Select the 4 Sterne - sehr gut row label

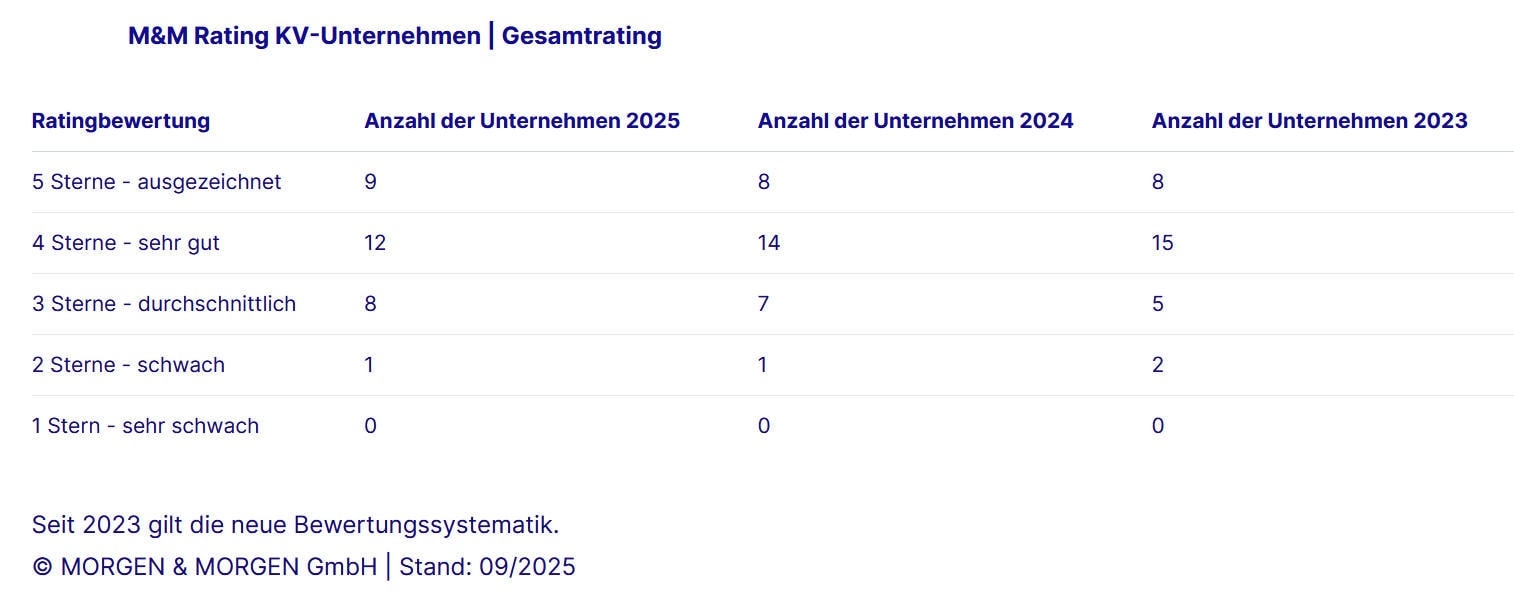click(x=126, y=243)
